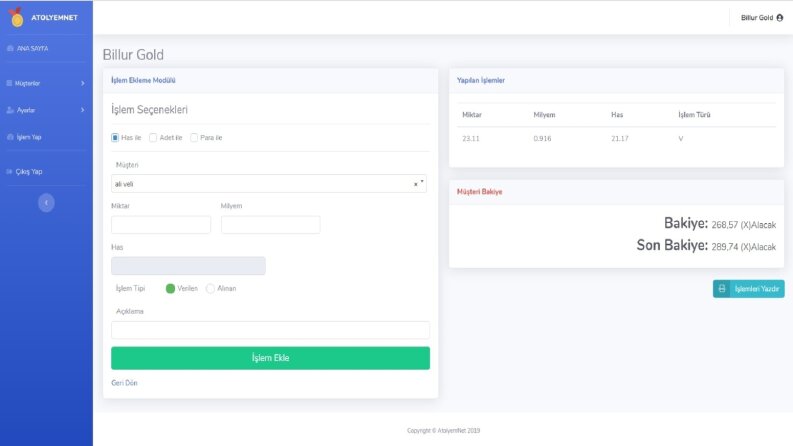Select the Adet ile option
This screenshot has width=793, height=446.
153,138
